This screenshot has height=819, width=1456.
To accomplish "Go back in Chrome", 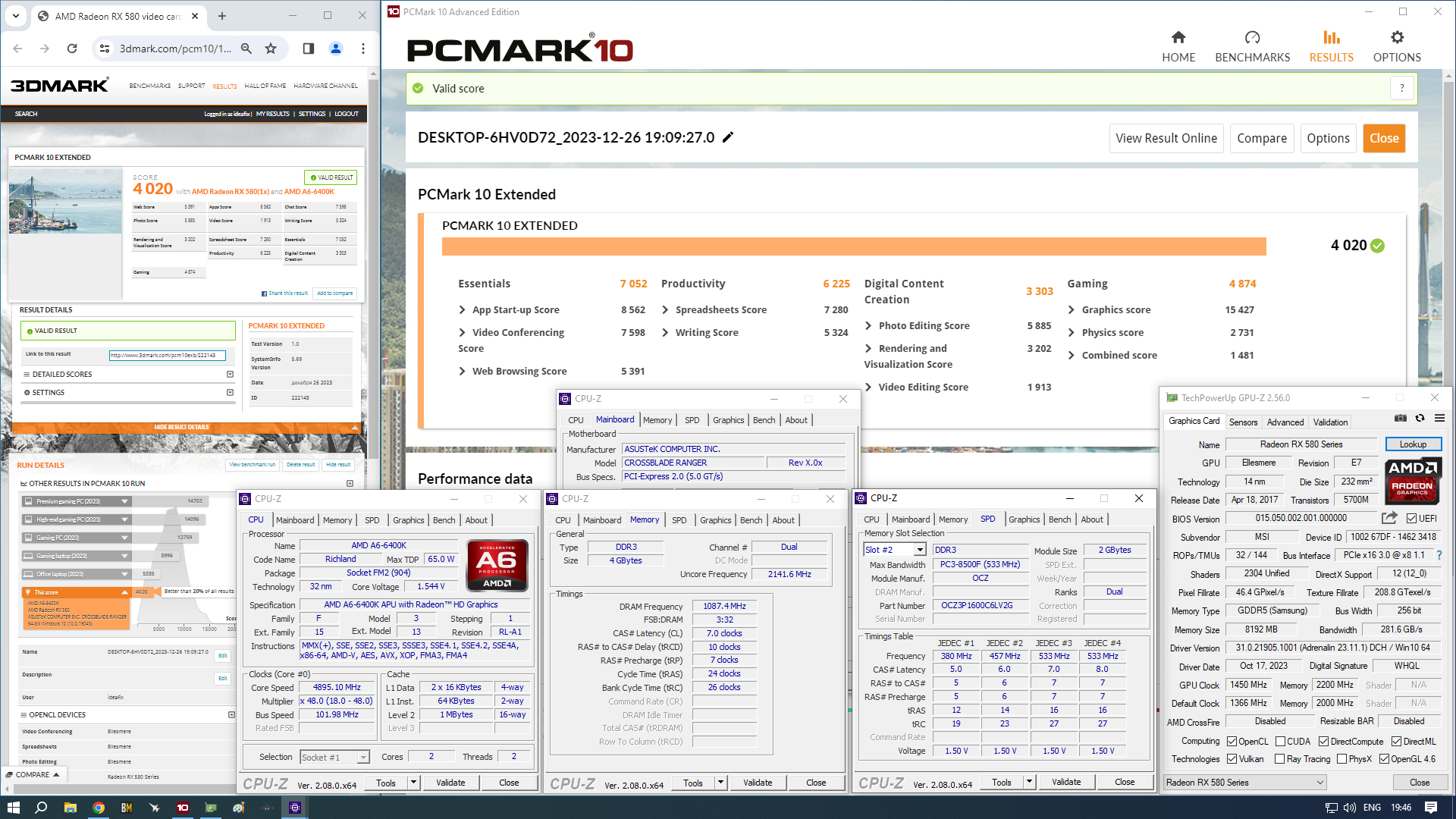I will coord(17,49).
